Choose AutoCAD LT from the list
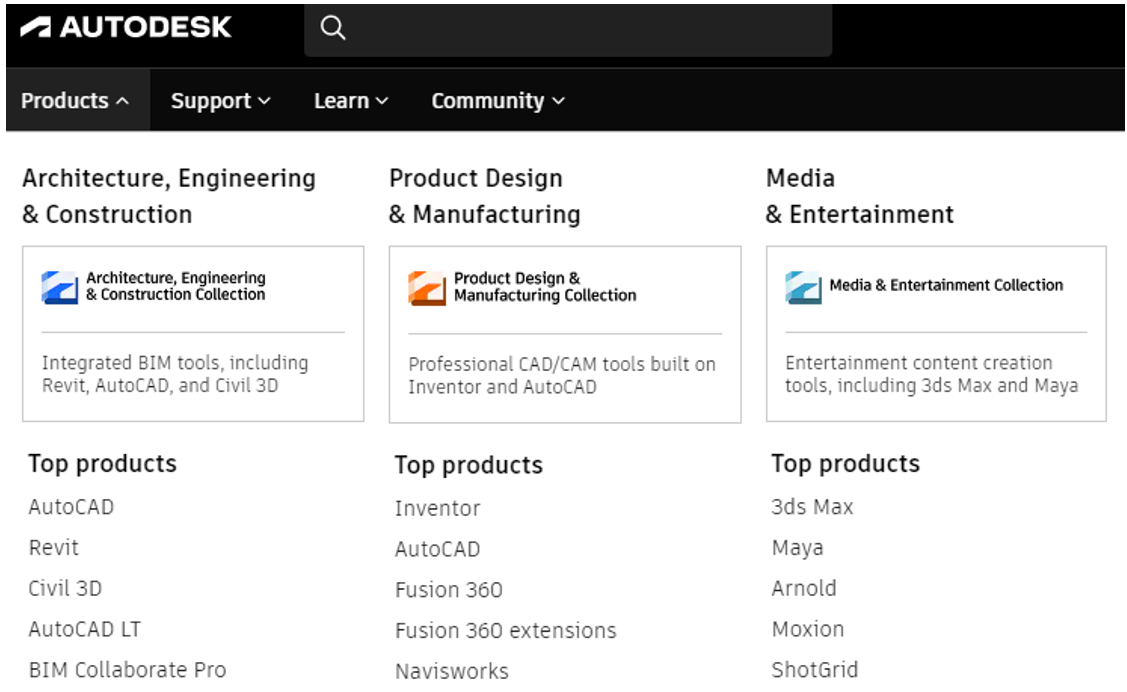 click(x=85, y=630)
